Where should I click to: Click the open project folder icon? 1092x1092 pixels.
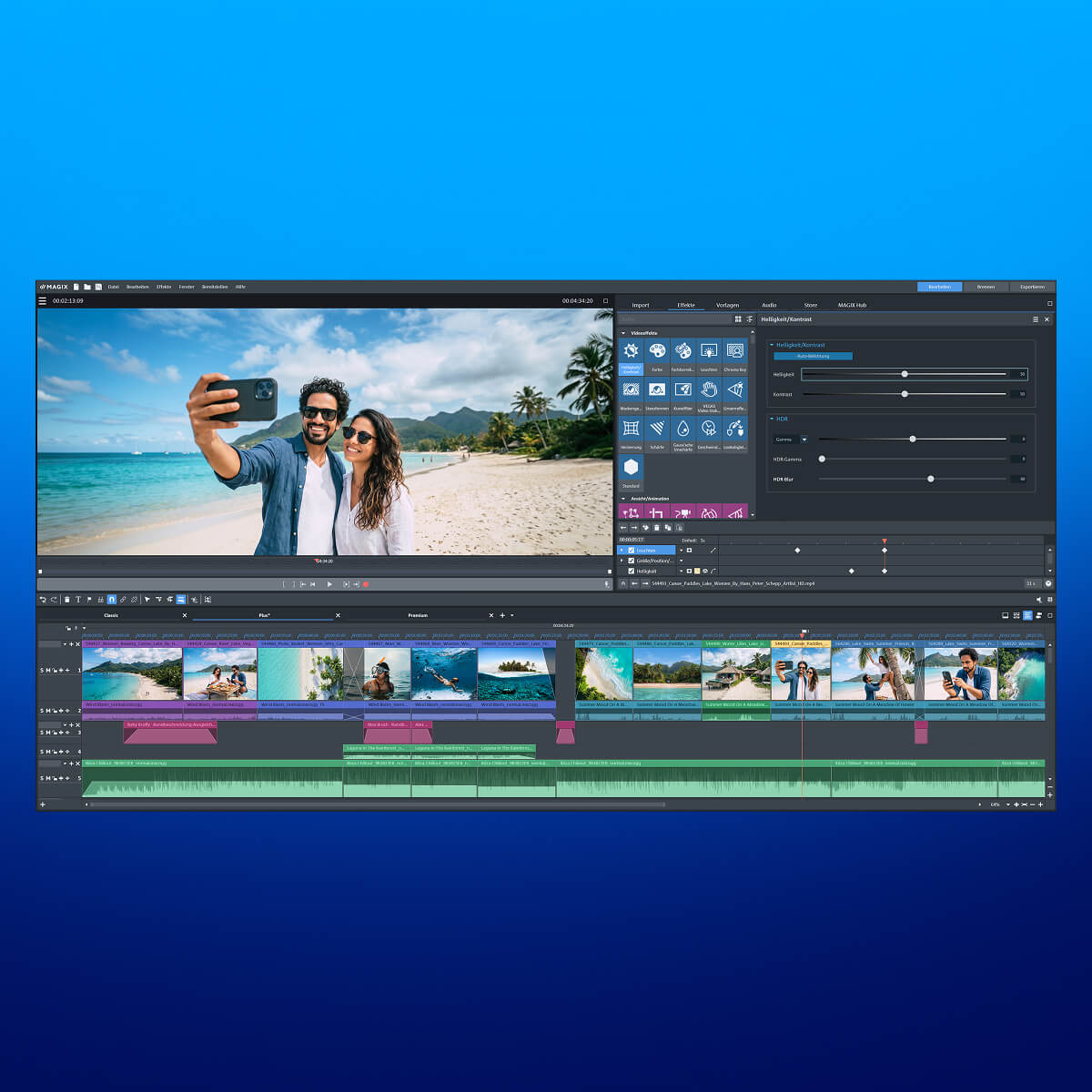[x=87, y=287]
